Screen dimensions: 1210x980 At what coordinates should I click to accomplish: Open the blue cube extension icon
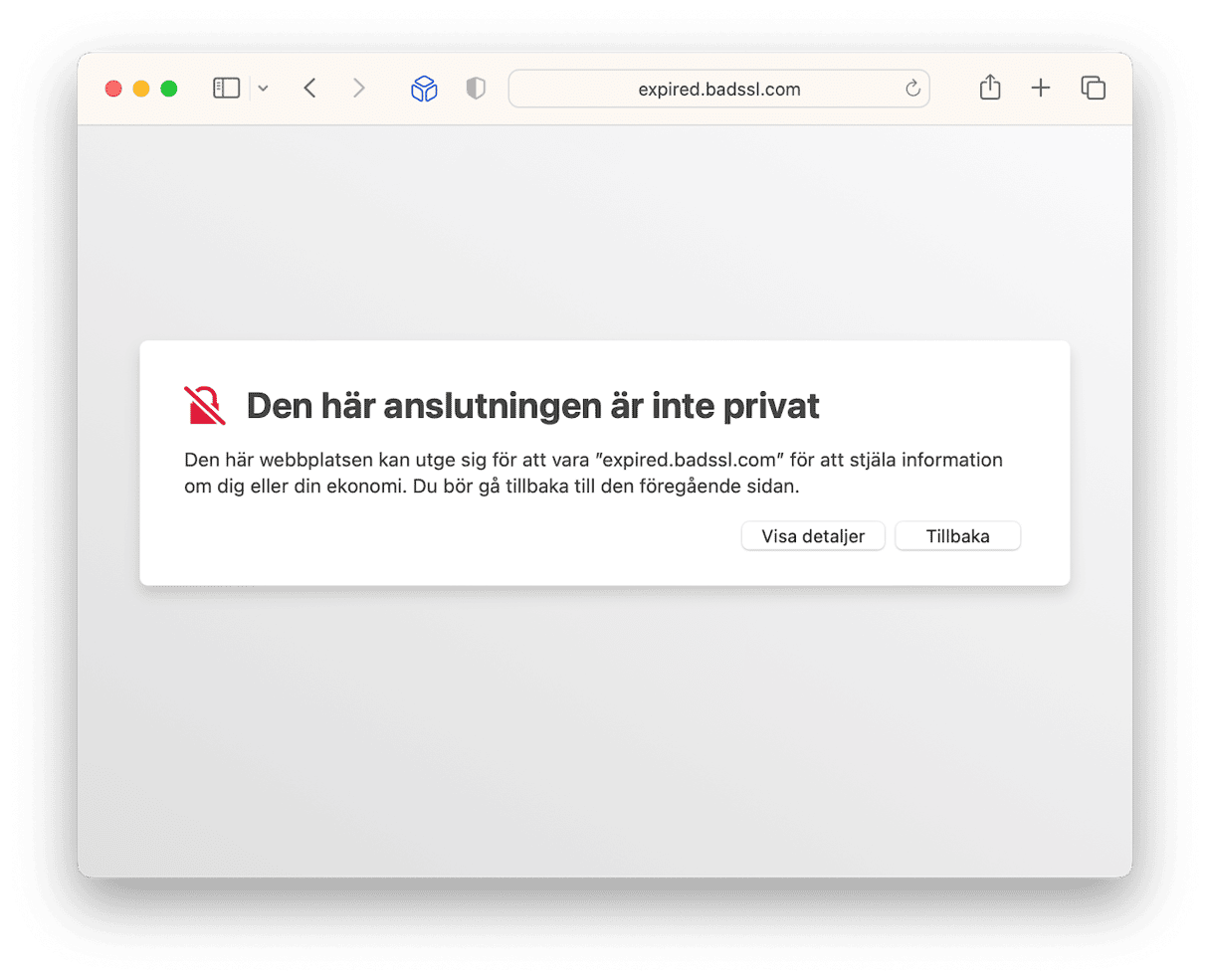click(x=425, y=89)
